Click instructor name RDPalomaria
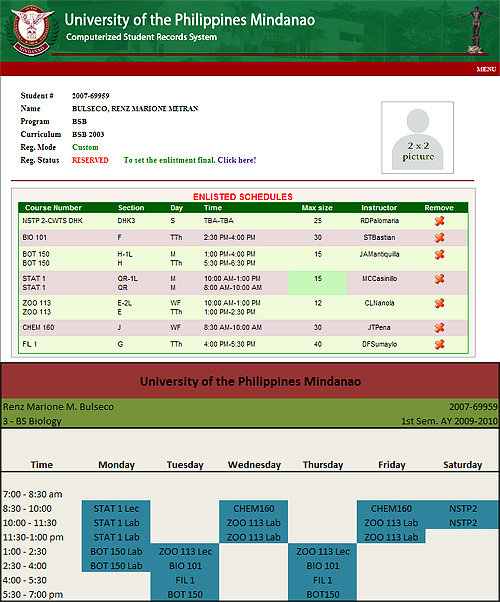 coord(379,221)
